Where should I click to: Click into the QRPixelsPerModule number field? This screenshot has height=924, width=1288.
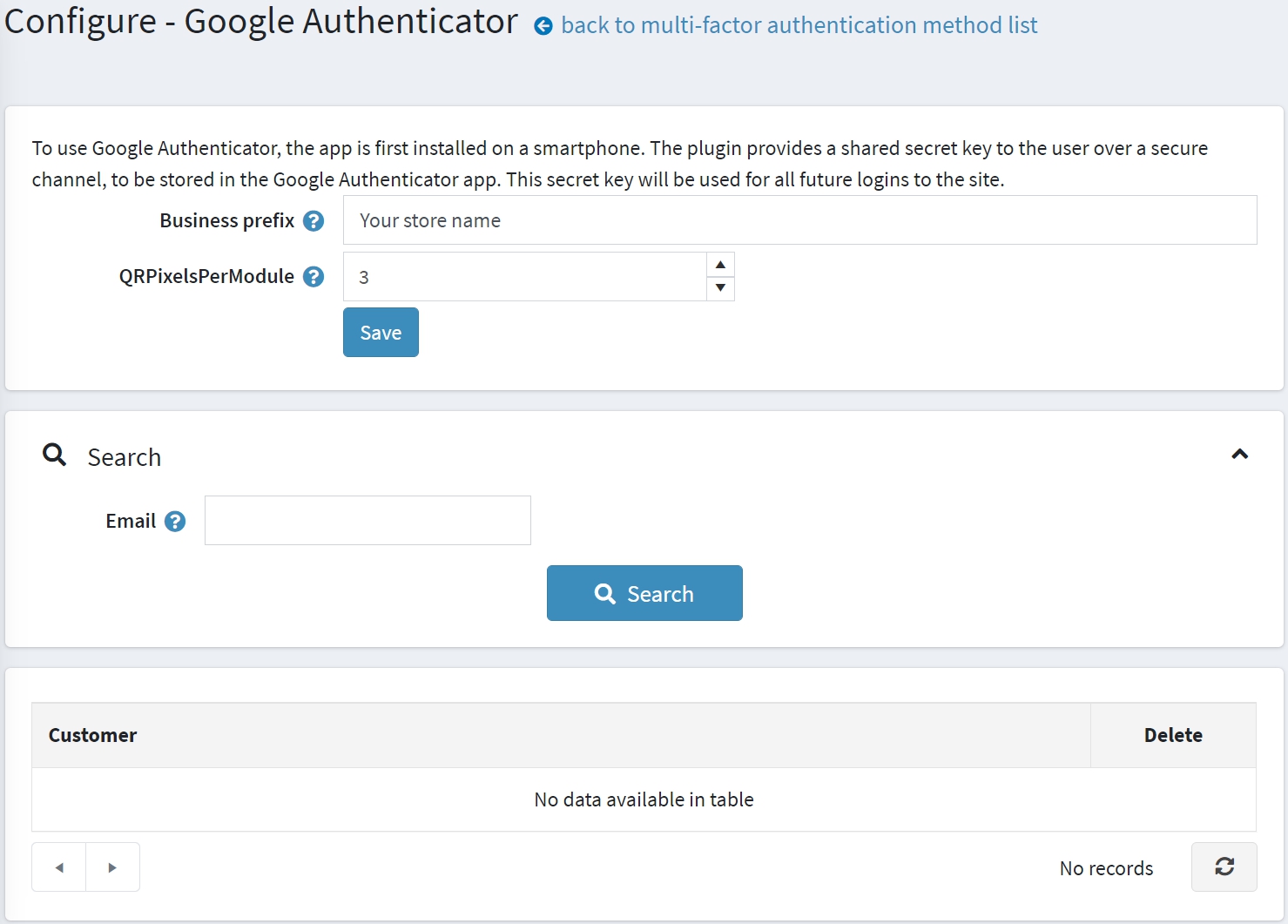click(524, 277)
